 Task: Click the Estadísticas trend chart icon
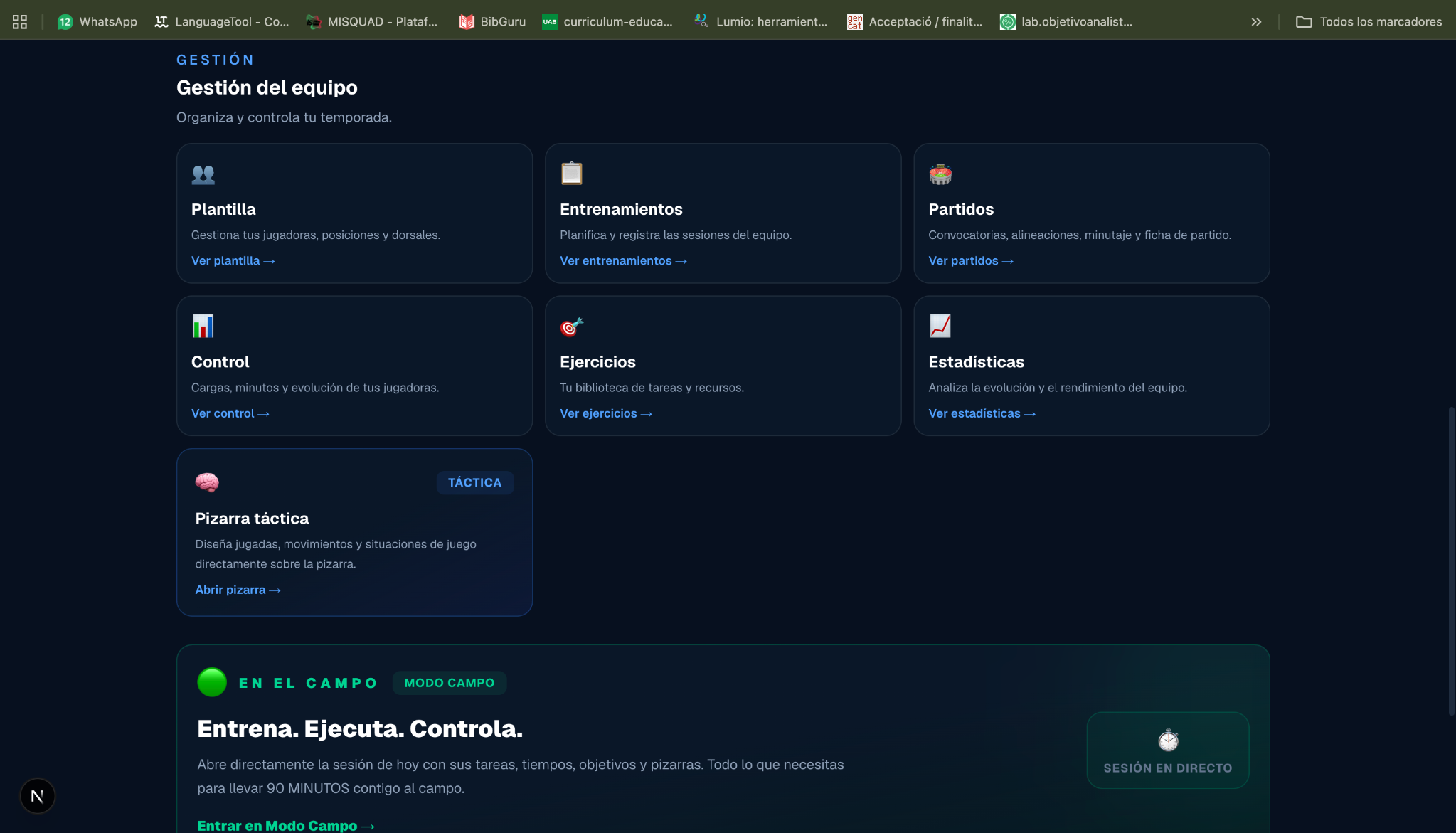pos(940,326)
